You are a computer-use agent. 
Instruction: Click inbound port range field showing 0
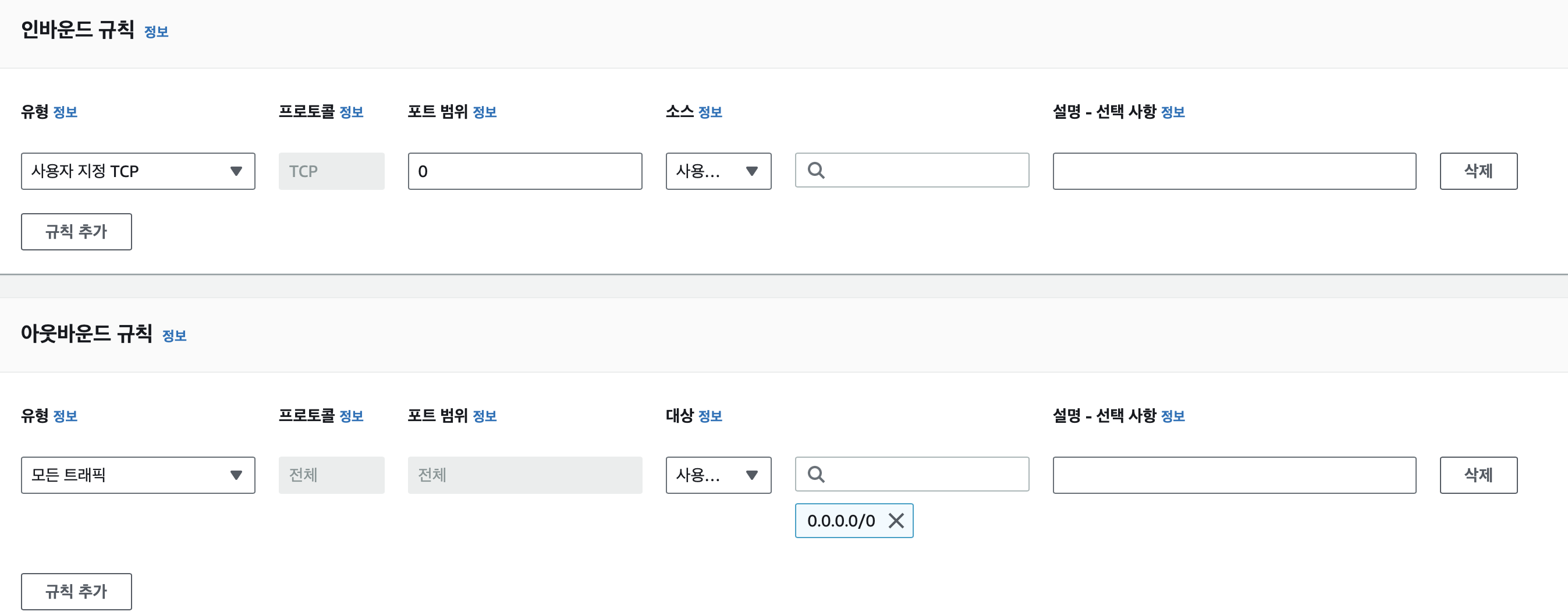click(524, 171)
